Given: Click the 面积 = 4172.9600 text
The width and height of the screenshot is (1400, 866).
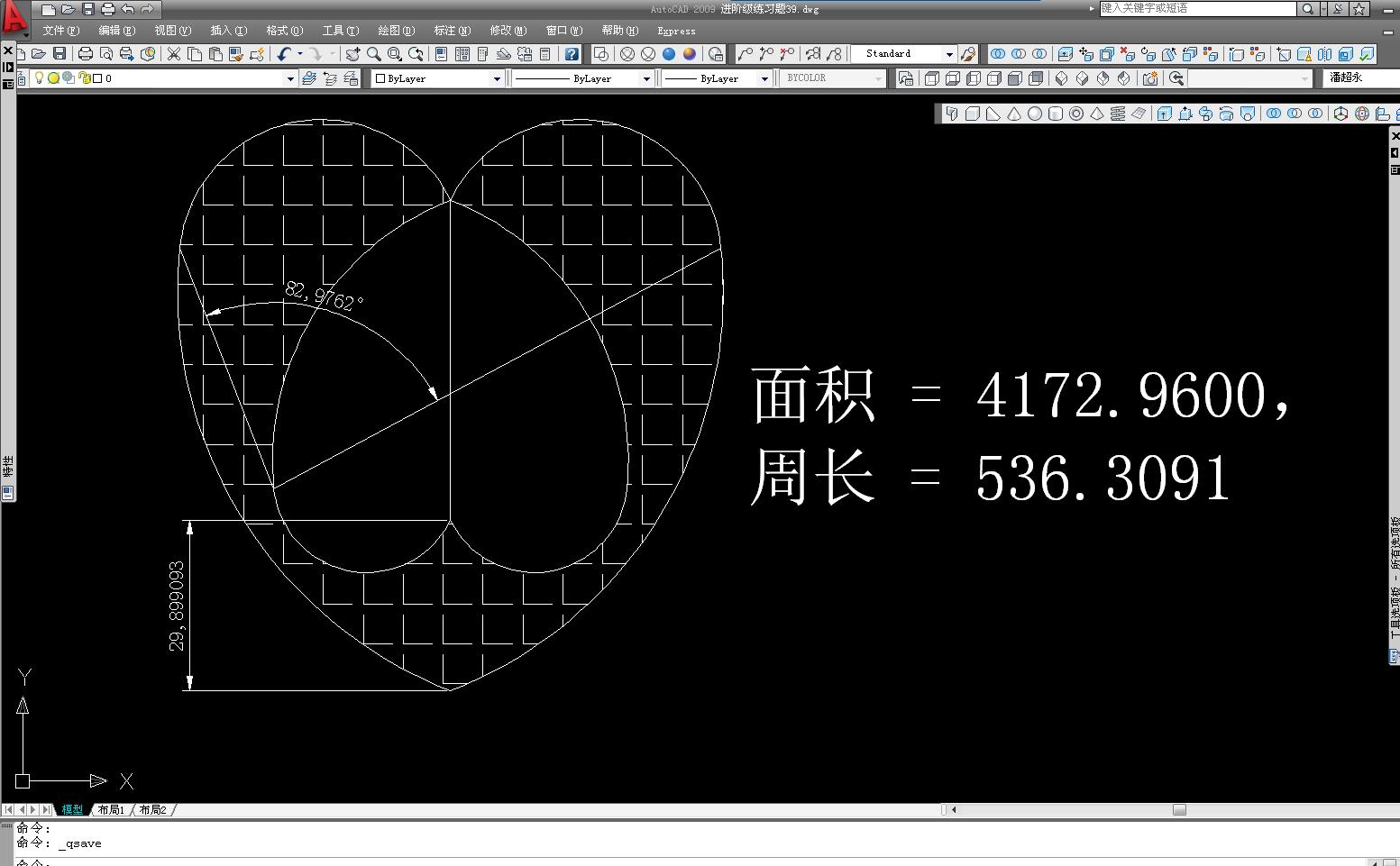Looking at the screenshot, I should pyautogui.click(x=1021, y=395).
